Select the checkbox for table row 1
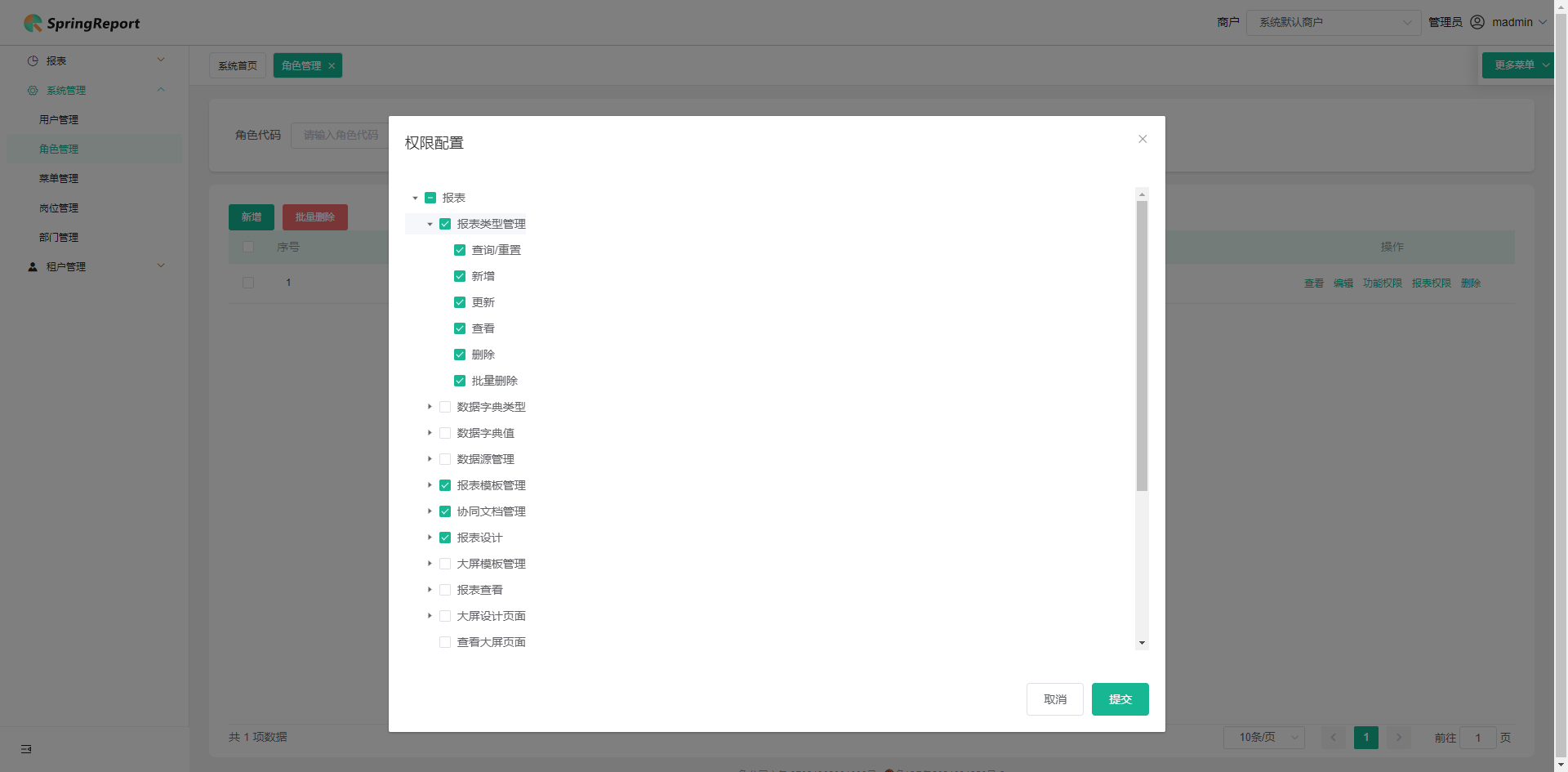This screenshot has height=772, width=1568. click(248, 283)
